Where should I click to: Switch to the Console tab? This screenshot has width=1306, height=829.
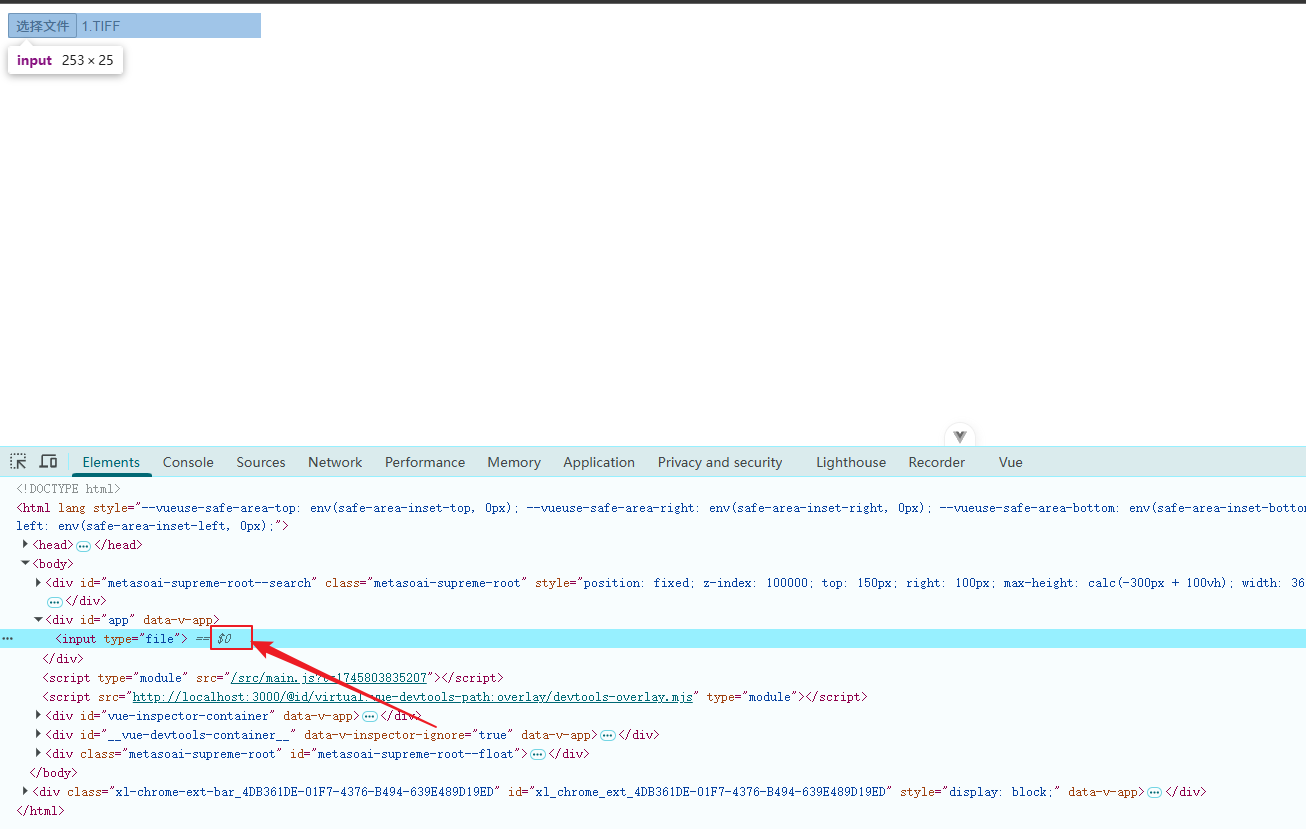[188, 462]
